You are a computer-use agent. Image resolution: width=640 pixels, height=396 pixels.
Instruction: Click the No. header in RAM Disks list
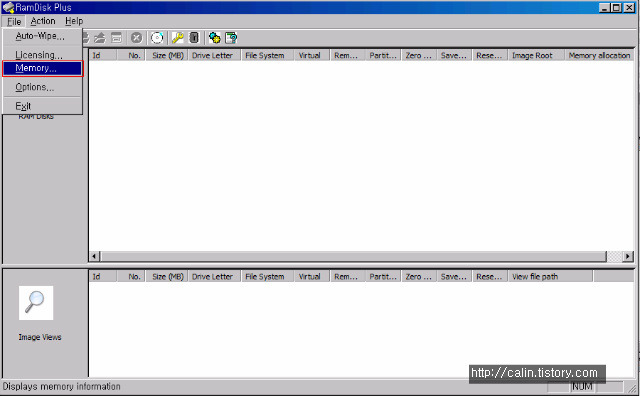click(x=131, y=56)
